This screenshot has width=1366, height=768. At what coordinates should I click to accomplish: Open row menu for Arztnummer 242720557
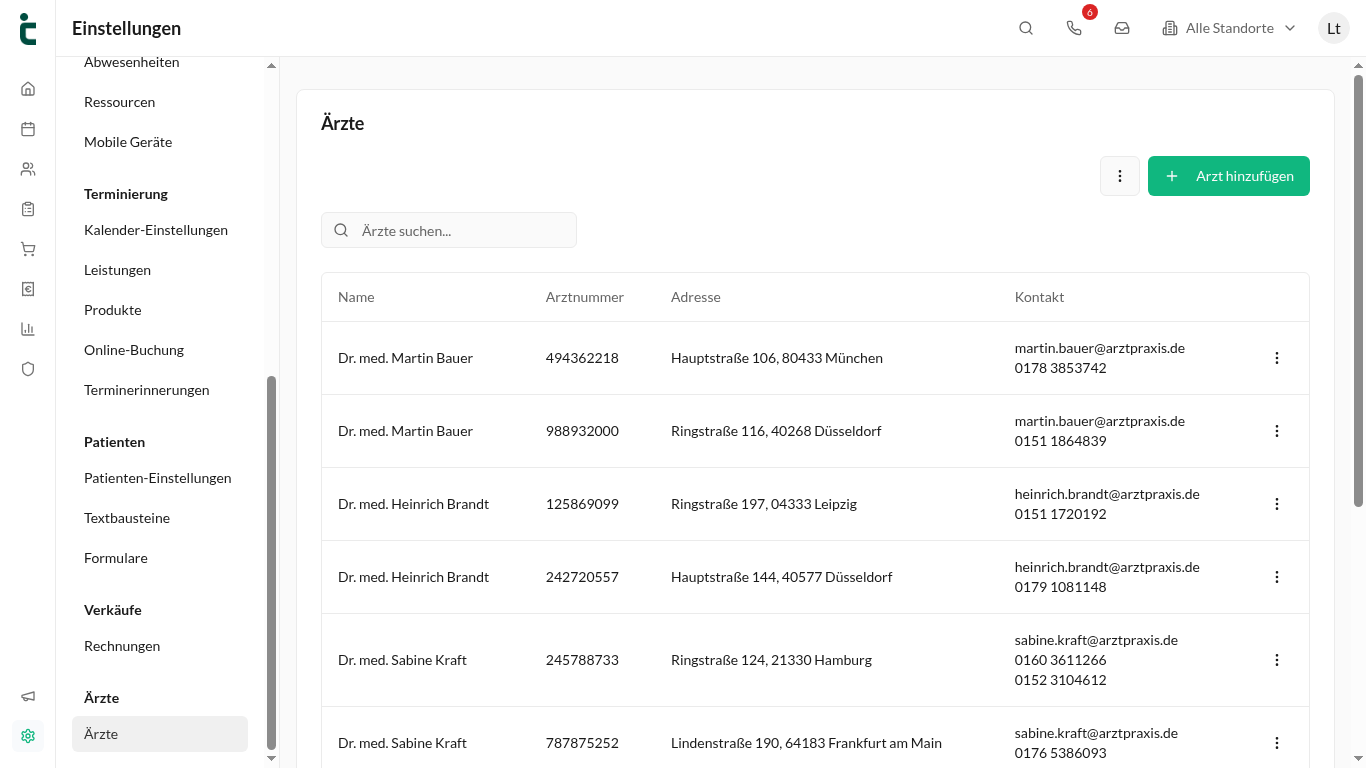point(1277,577)
